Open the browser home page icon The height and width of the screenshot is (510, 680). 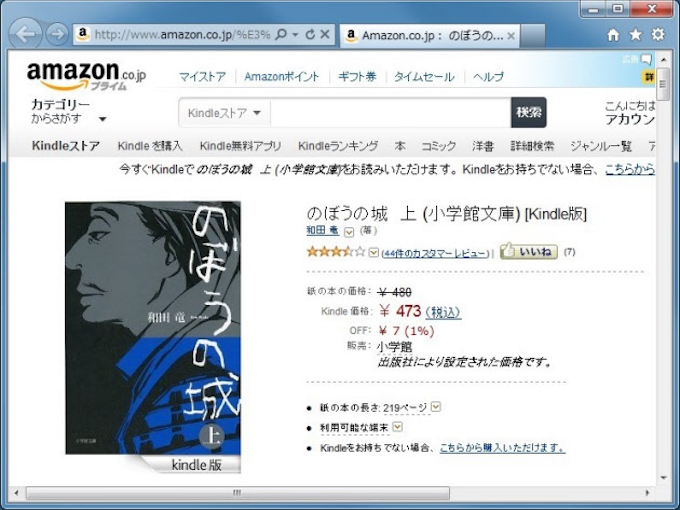613,35
